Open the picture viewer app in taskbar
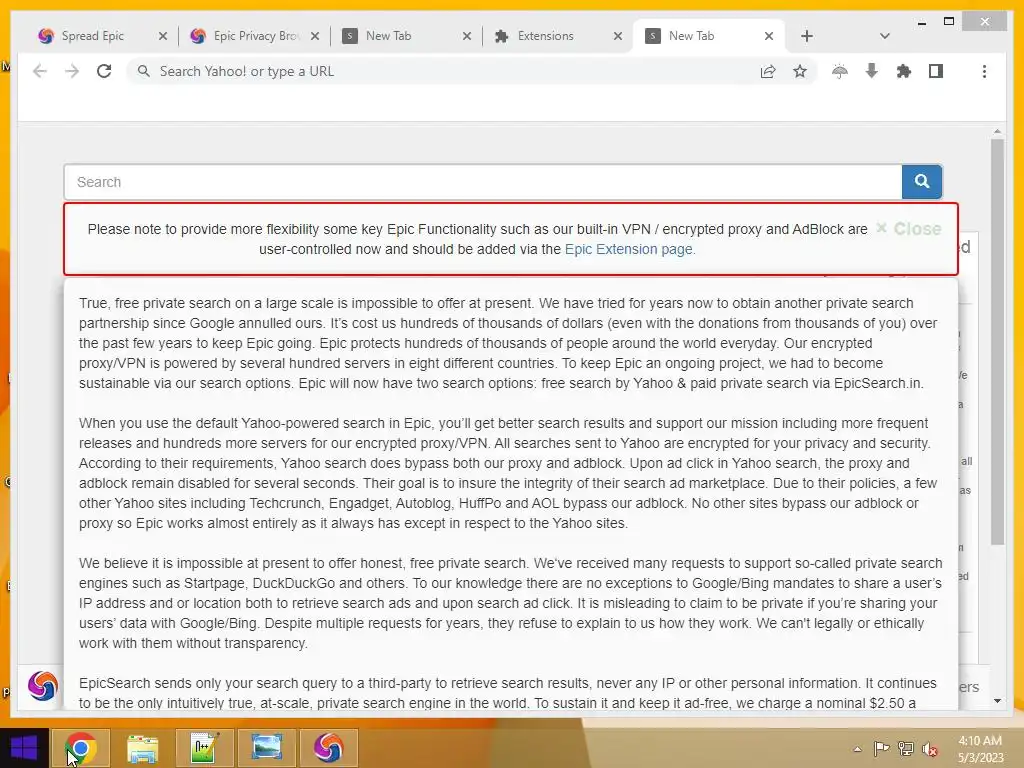This screenshot has width=1024, height=768. click(x=266, y=748)
